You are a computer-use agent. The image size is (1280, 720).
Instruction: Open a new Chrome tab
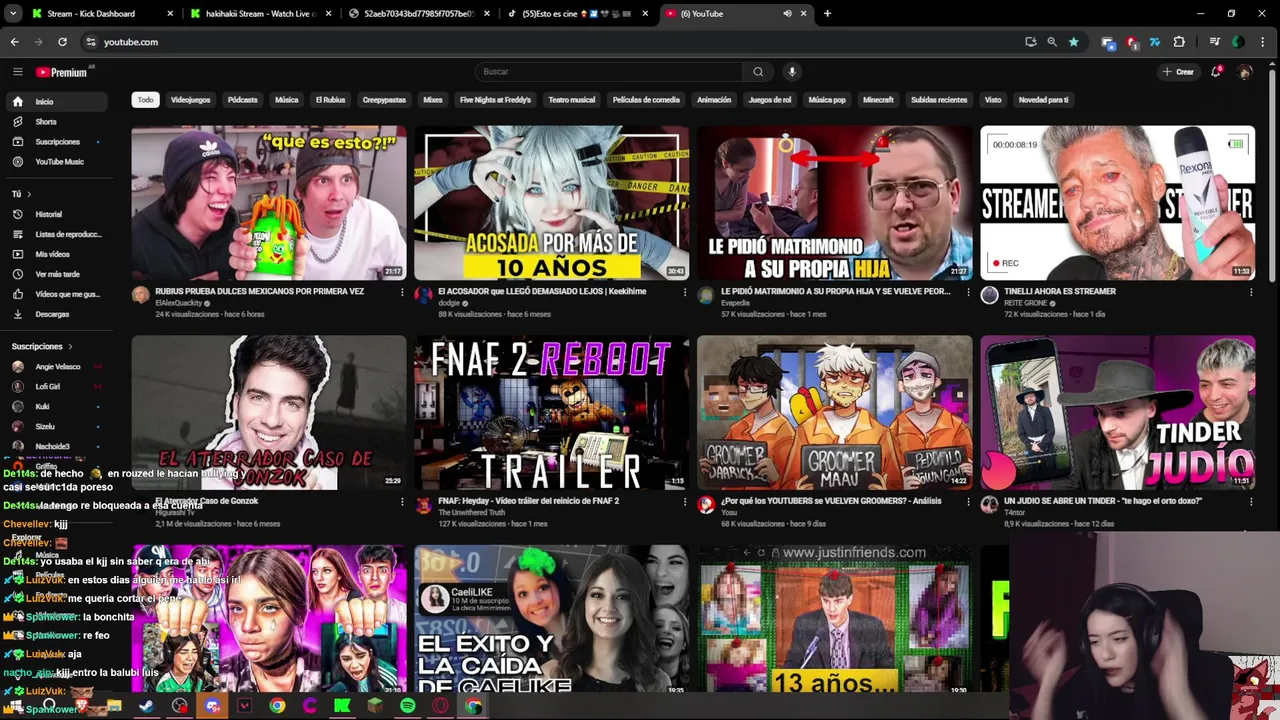click(827, 14)
